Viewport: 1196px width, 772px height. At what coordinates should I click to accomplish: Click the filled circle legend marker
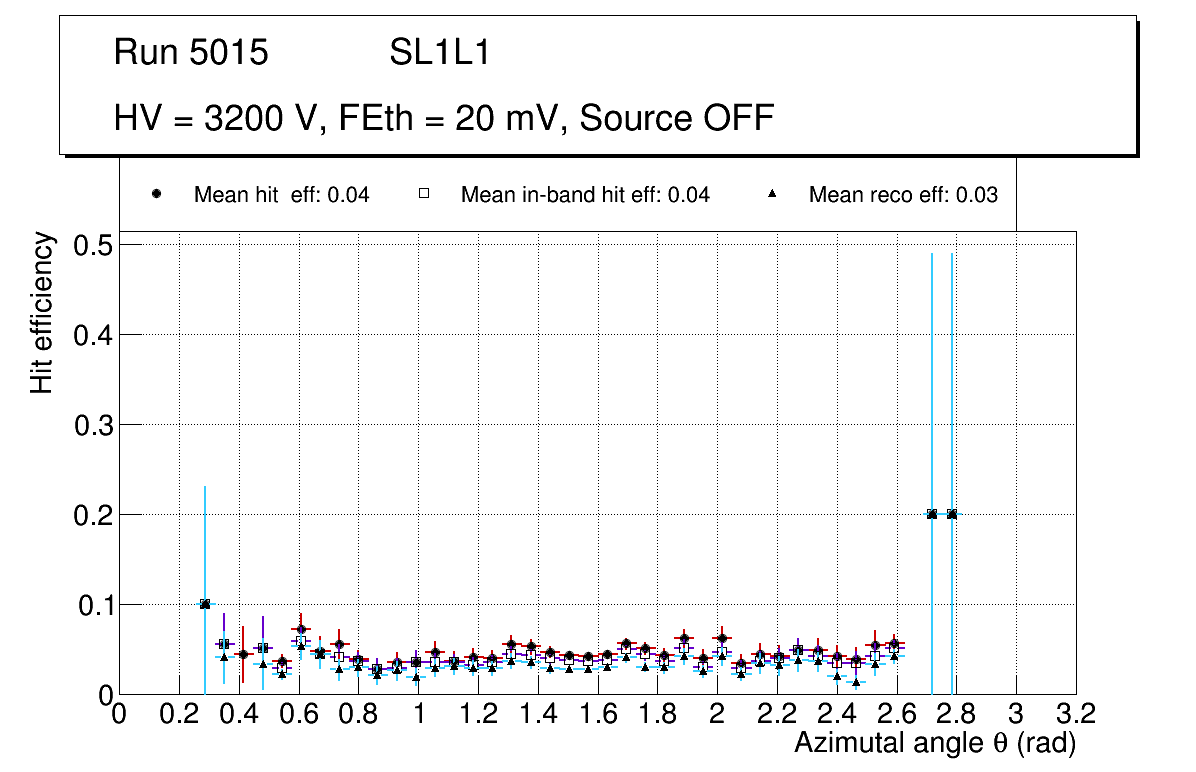[x=156, y=195]
